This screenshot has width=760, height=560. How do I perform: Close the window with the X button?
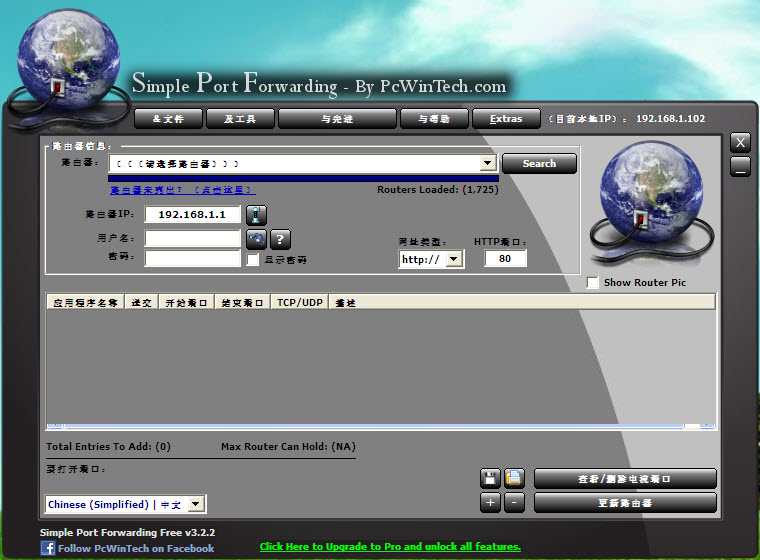coord(740,143)
